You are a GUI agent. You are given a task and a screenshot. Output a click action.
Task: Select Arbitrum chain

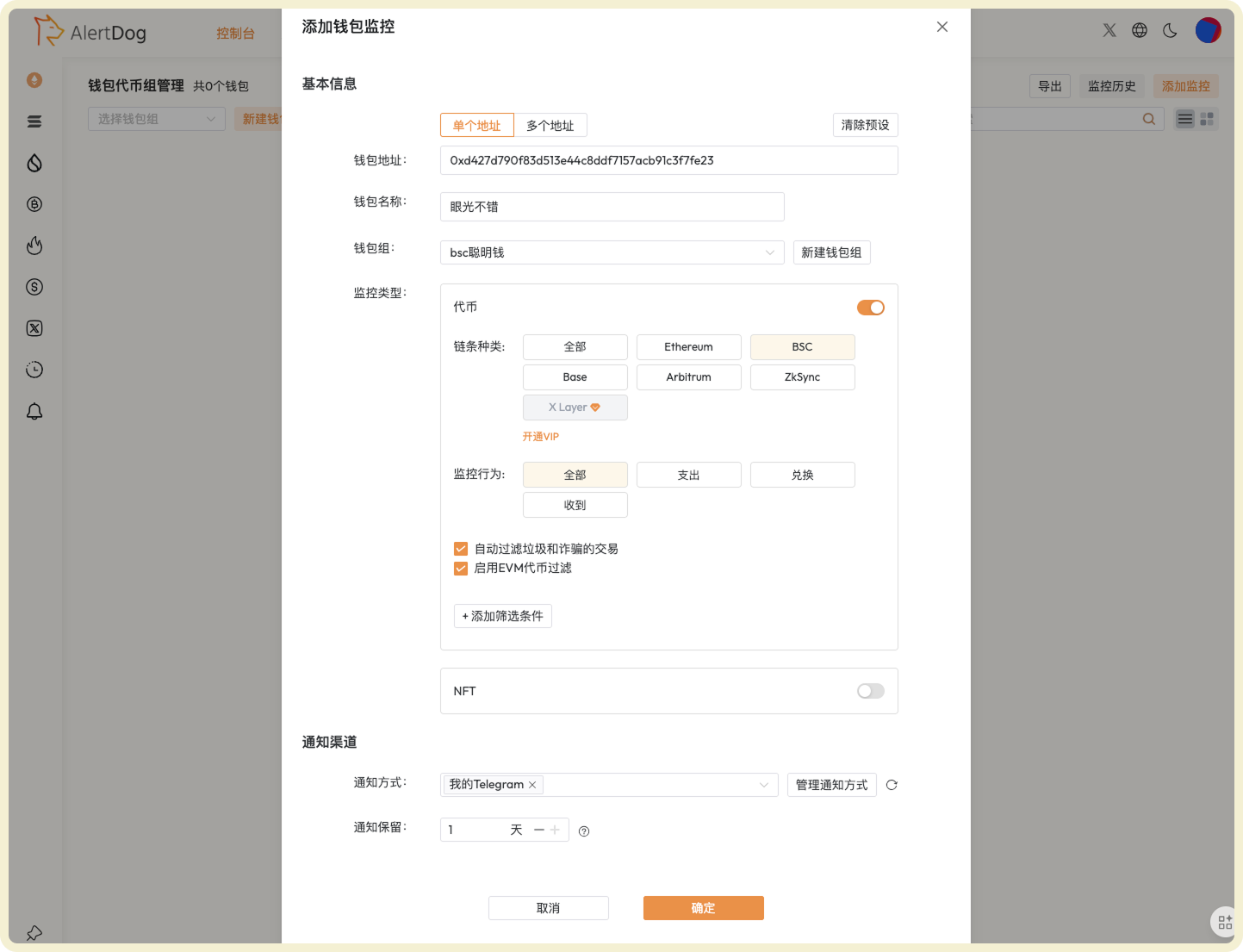point(689,377)
